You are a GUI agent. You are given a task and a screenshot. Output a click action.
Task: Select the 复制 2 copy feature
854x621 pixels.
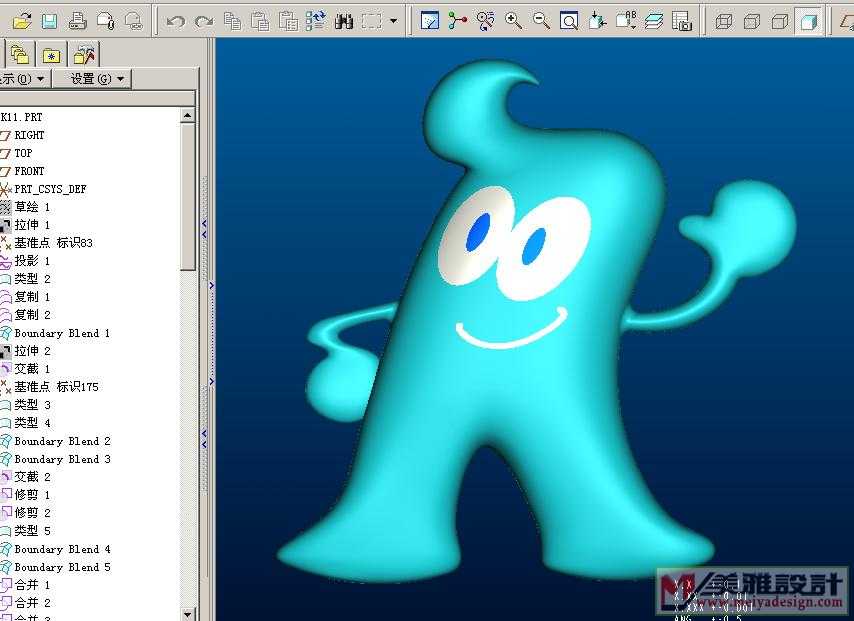tap(32, 315)
